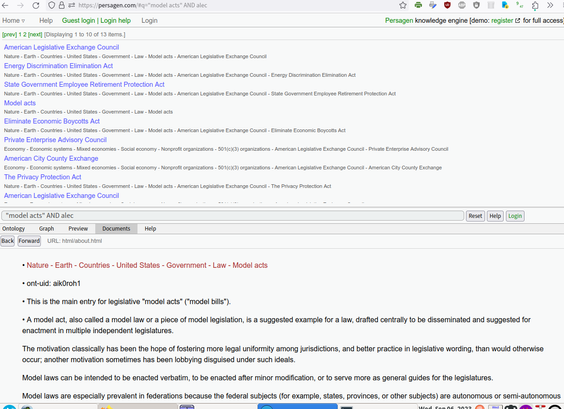564x409 pixels.
Task: Click the browser forward arrow
Action: click(x=20, y=5)
